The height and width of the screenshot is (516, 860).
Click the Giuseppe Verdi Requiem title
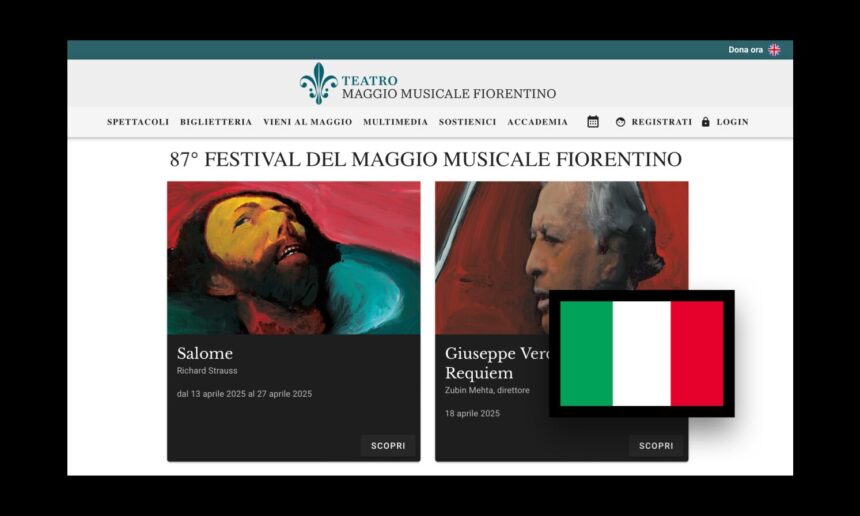tap(497, 363)
